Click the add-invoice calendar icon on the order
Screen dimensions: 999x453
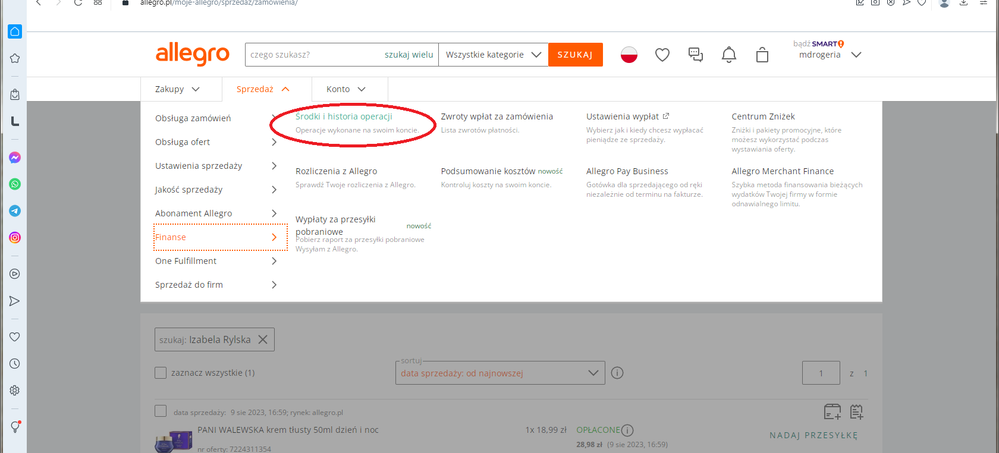833,411
